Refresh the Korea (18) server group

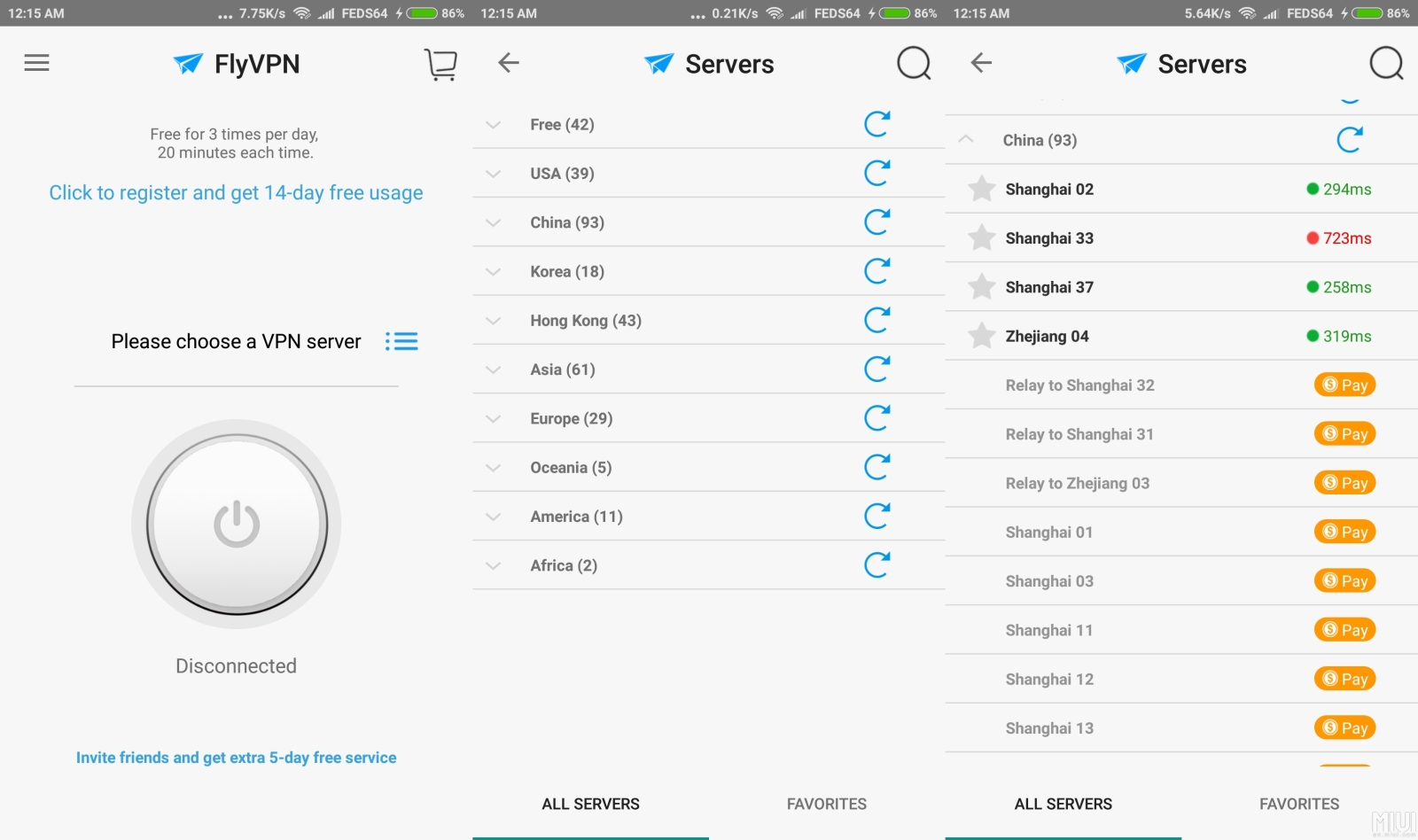(x=877, y=271)
